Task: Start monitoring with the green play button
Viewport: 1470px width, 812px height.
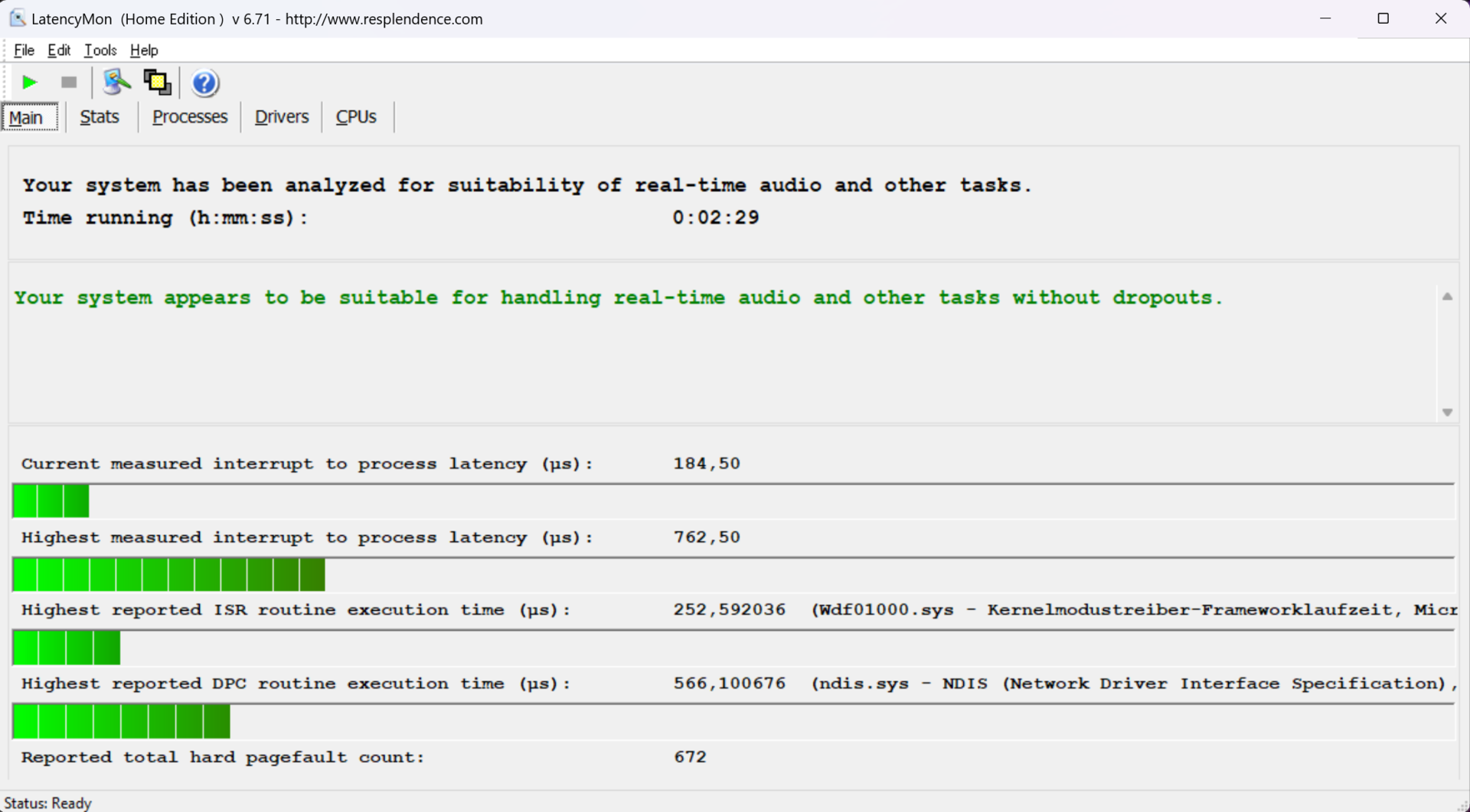Action: (x=29, y=82)
